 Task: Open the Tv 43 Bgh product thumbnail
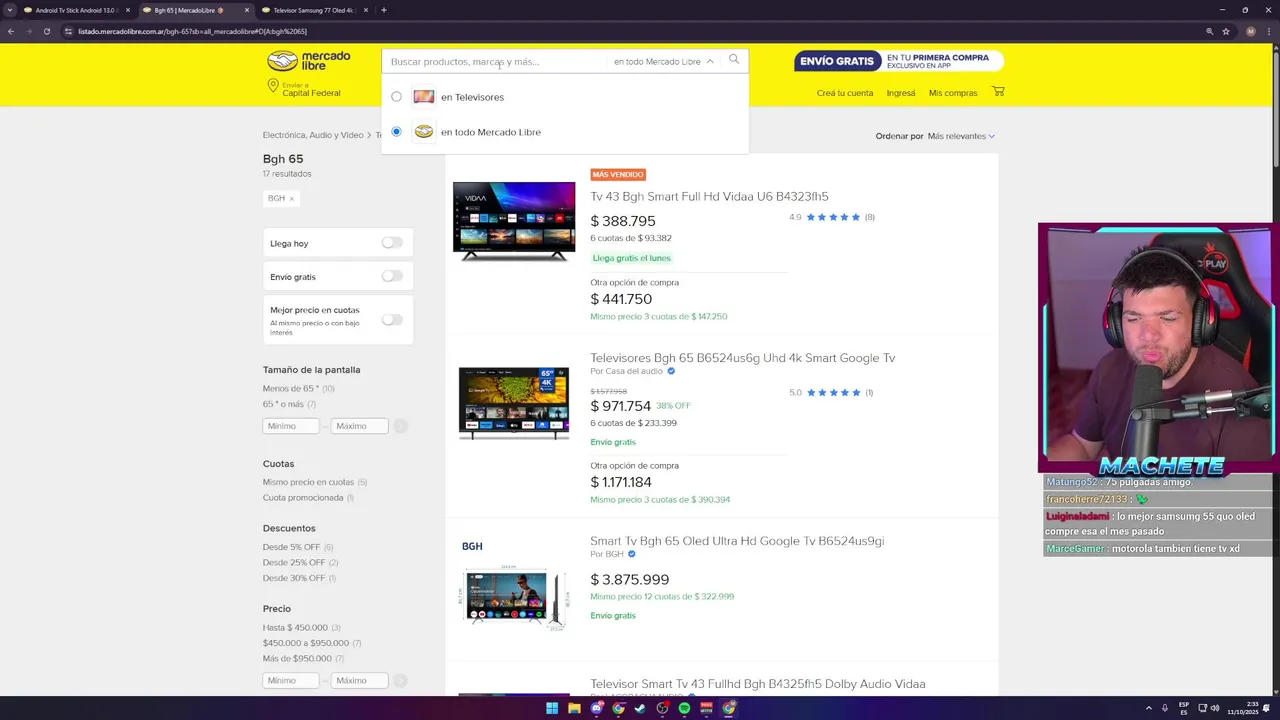coord(514,221)
